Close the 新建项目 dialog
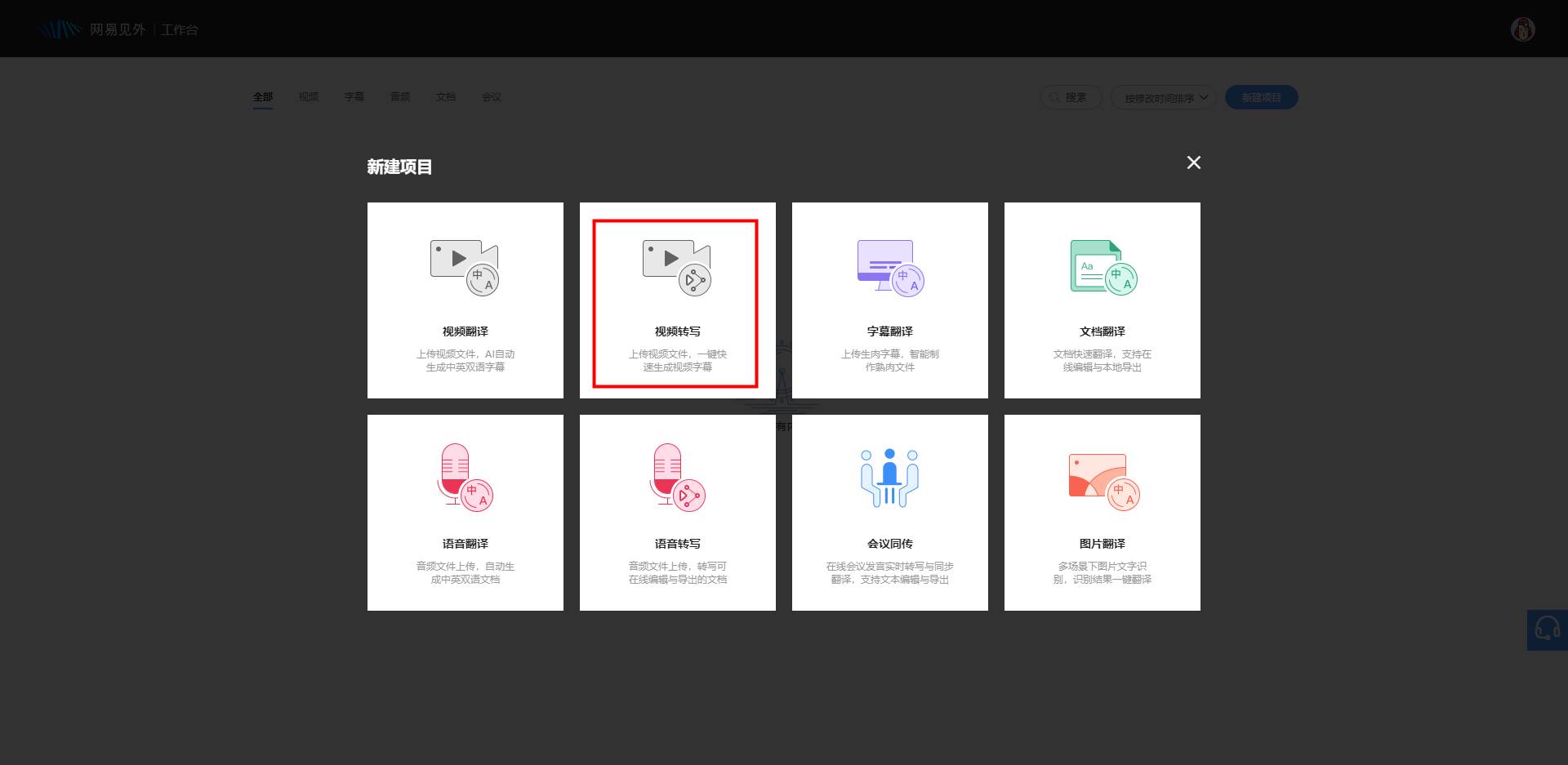The height and width of the screenshot is (765, 1568). point(1193,162)
